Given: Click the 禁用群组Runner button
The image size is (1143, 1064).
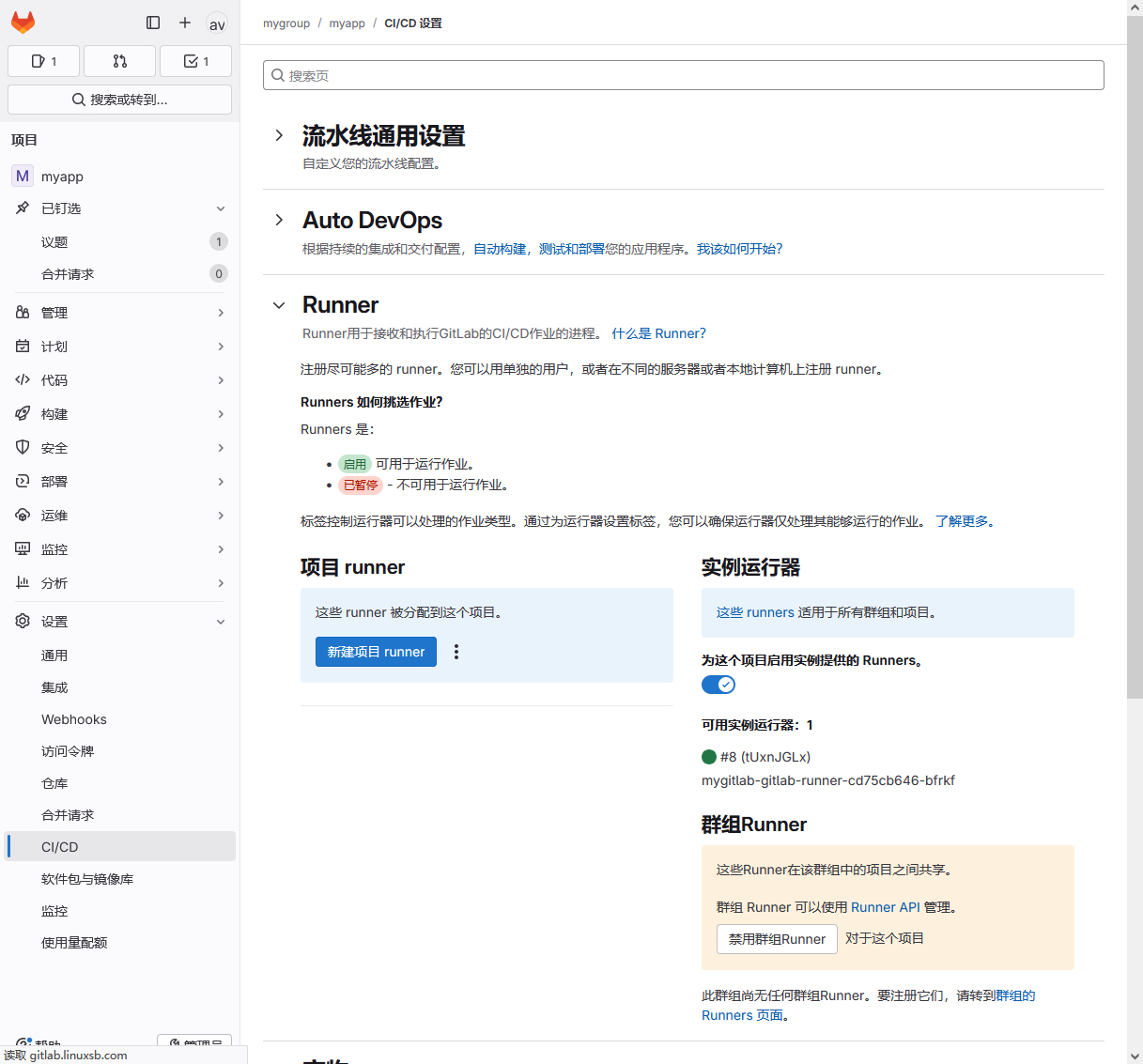Looking at the screenshot, I should (777, 939).
